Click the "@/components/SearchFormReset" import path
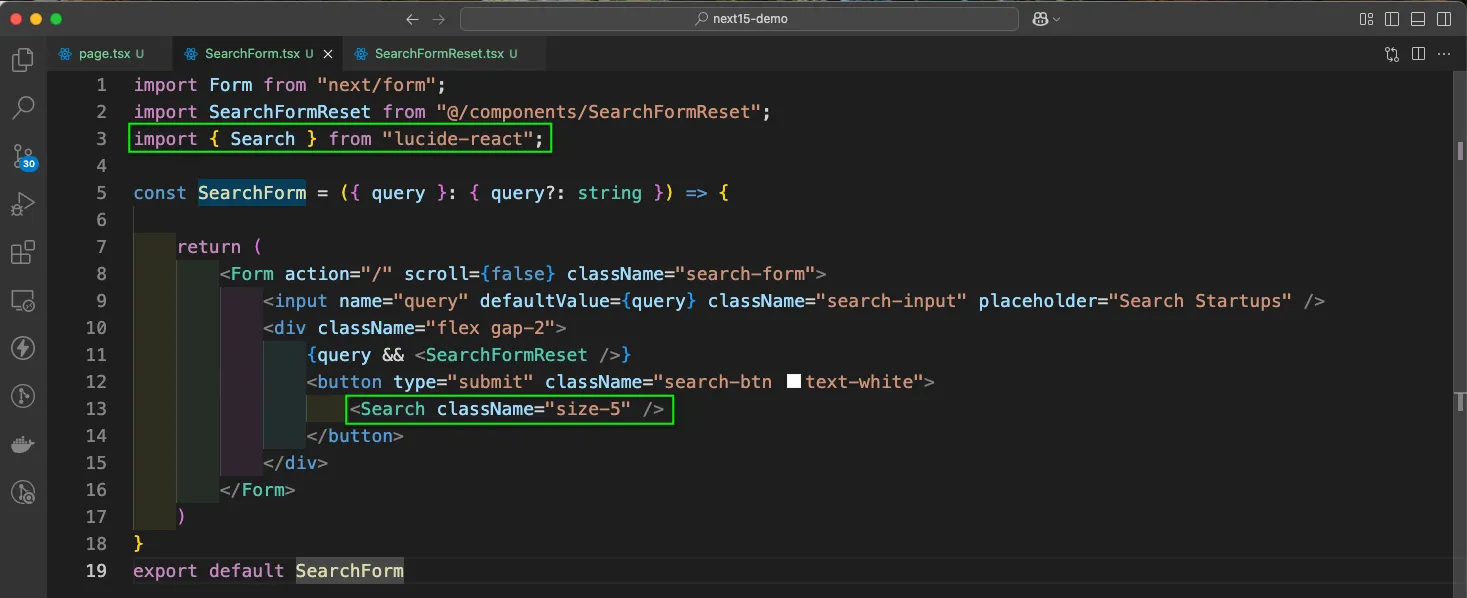 pyautogui.click(x=598, y=112)
